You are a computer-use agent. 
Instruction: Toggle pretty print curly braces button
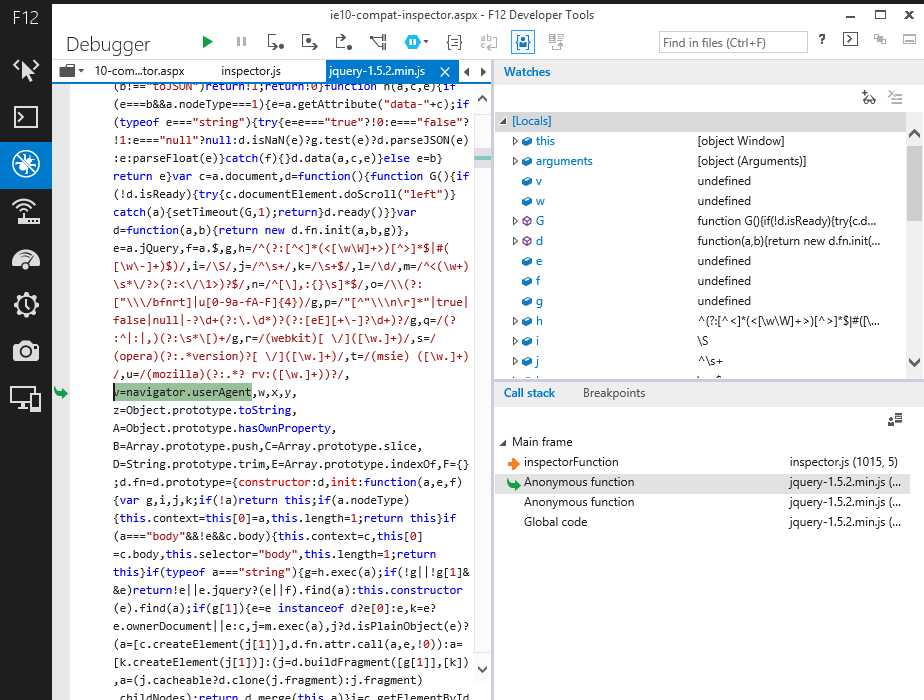point(454,42)
